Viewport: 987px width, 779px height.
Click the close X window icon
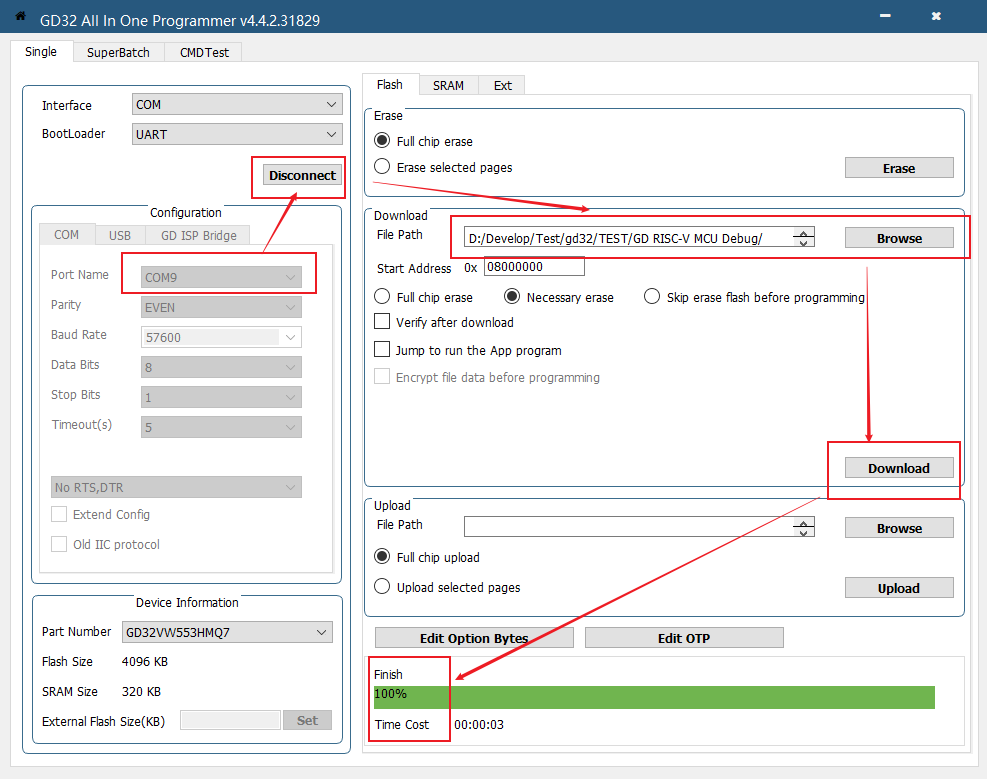[x=936, y=16]
